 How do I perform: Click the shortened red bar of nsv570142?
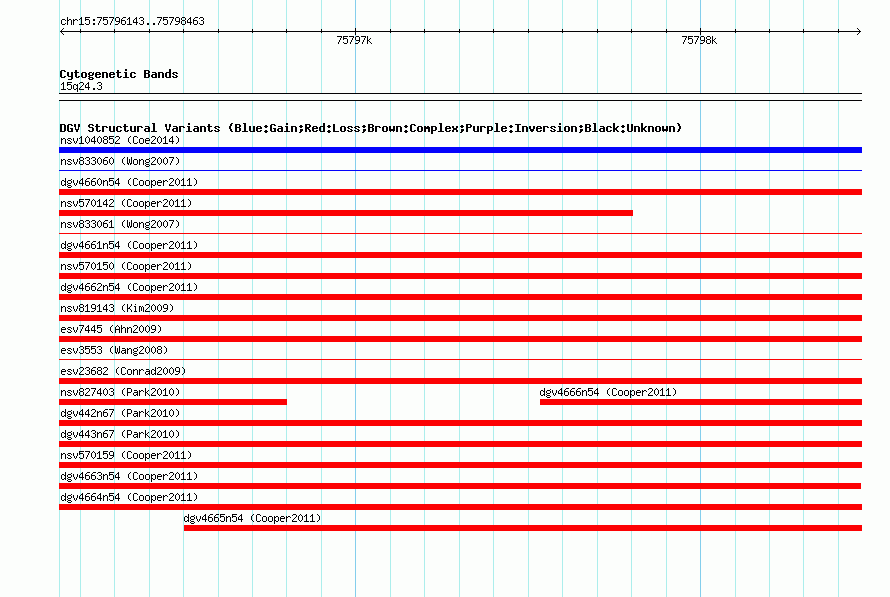coord(346,213)
